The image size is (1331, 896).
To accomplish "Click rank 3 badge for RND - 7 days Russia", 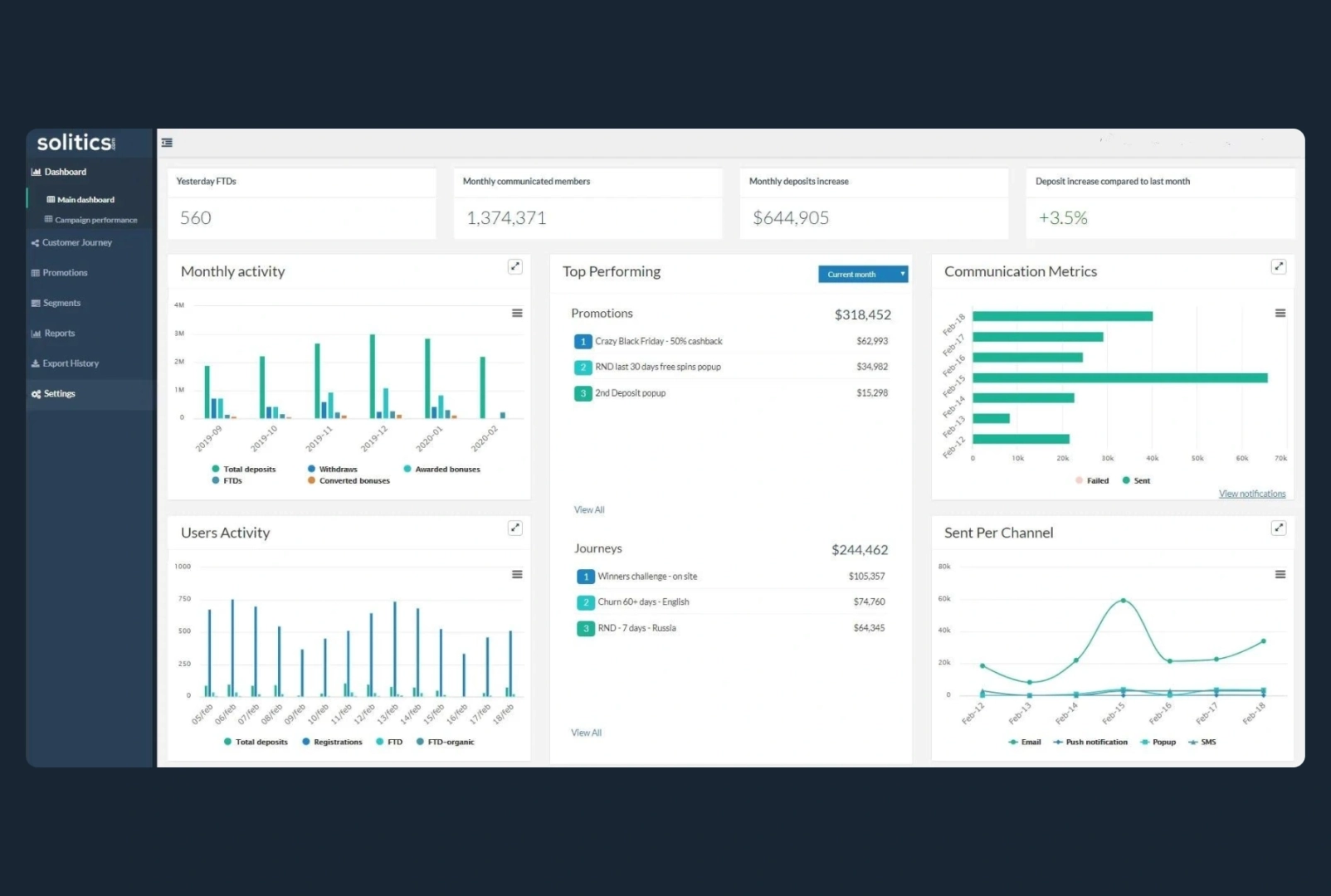I will click(586, 629).
